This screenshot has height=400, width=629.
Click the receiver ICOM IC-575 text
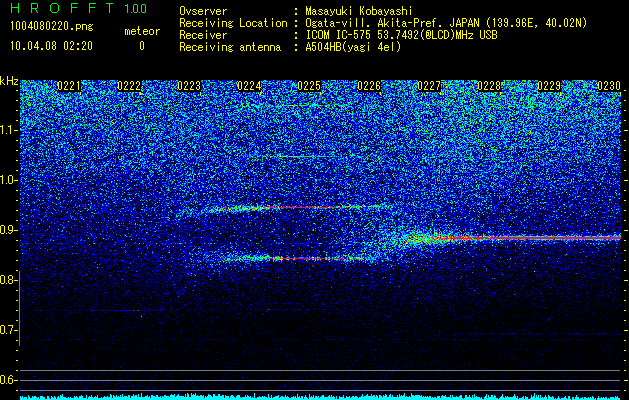click(x=402, y=35)
